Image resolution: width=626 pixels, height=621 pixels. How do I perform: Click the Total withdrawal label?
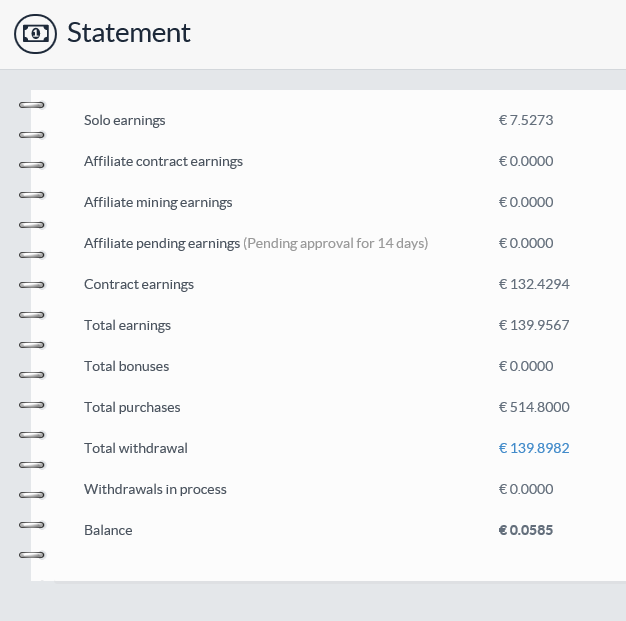pyautogui.click(x=136, y=448)
